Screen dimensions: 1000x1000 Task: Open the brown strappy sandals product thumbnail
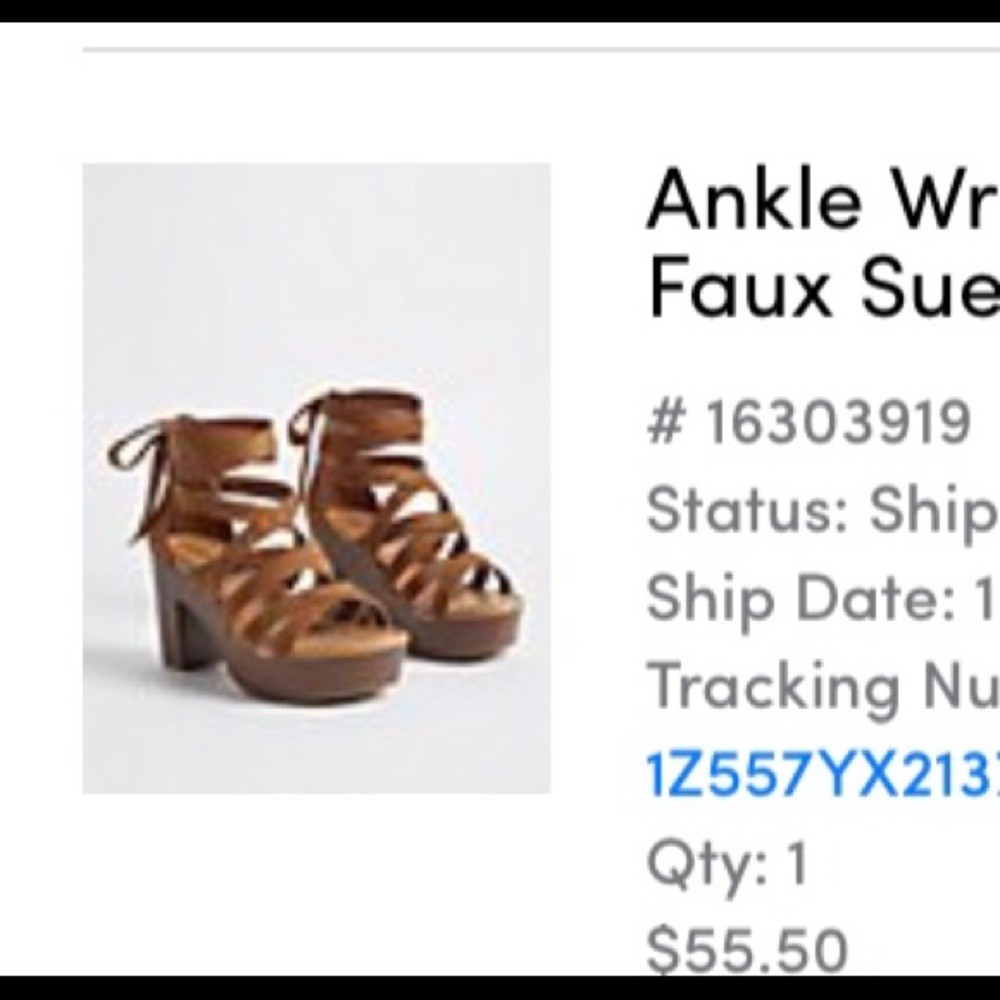pos(316,478)
